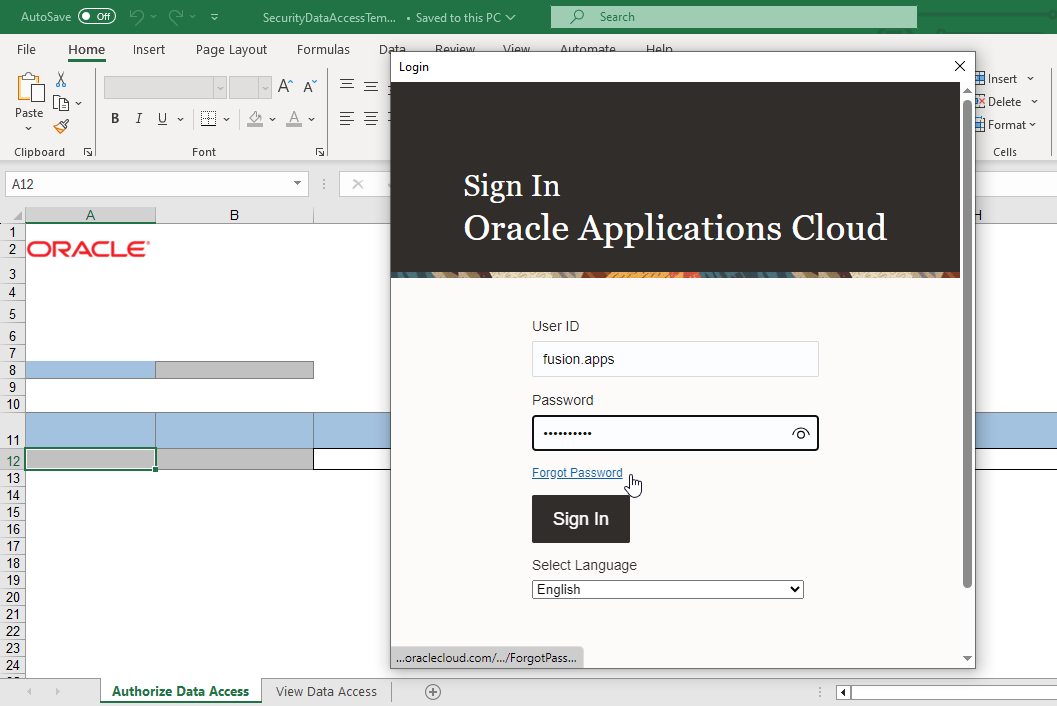1057x706 pixels.
Task: Click the Insert cells icon
Action: [x=980, y=79]
